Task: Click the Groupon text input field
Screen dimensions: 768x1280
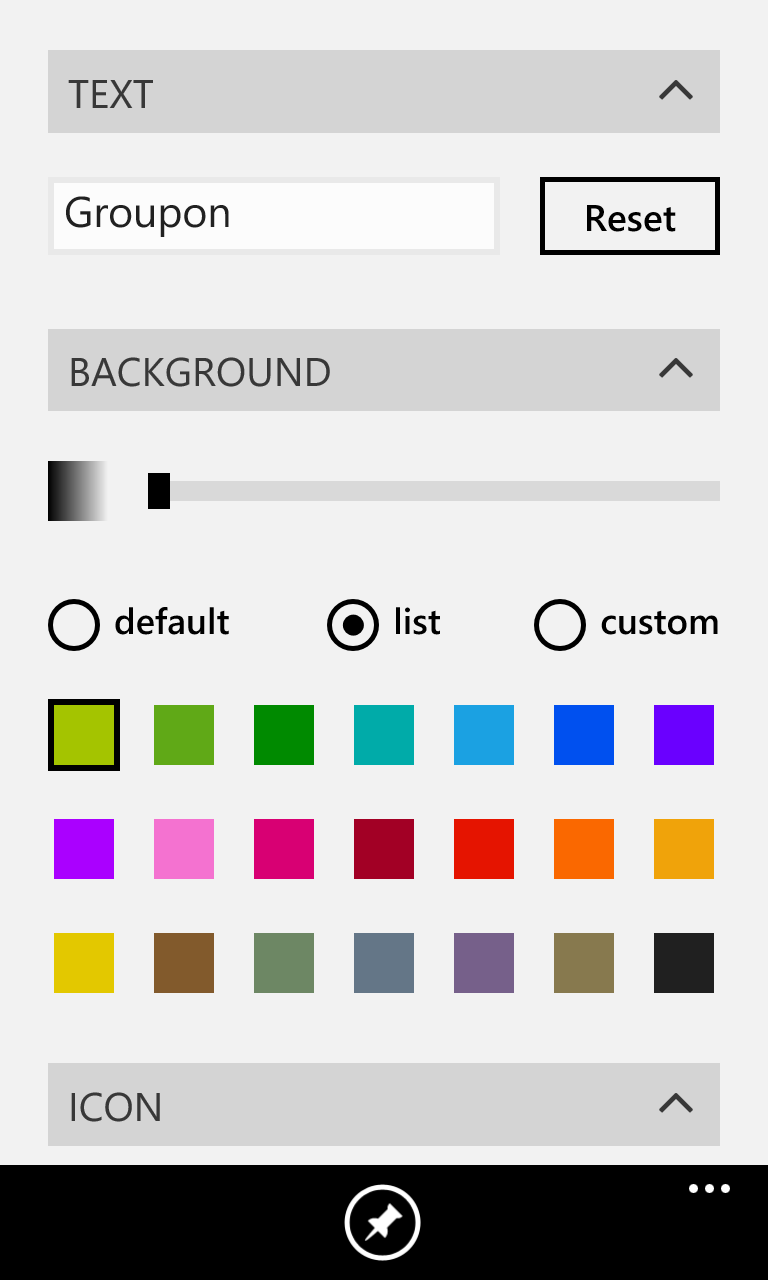Action: pyautogui.click(x=273, y=216)
